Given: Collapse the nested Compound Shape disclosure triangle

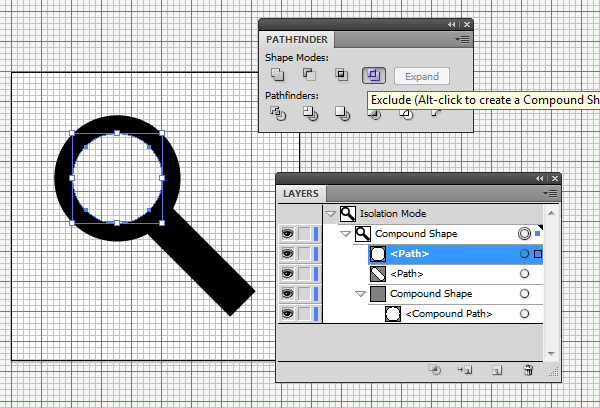Looking at the screenshot, I should (360, 294).
